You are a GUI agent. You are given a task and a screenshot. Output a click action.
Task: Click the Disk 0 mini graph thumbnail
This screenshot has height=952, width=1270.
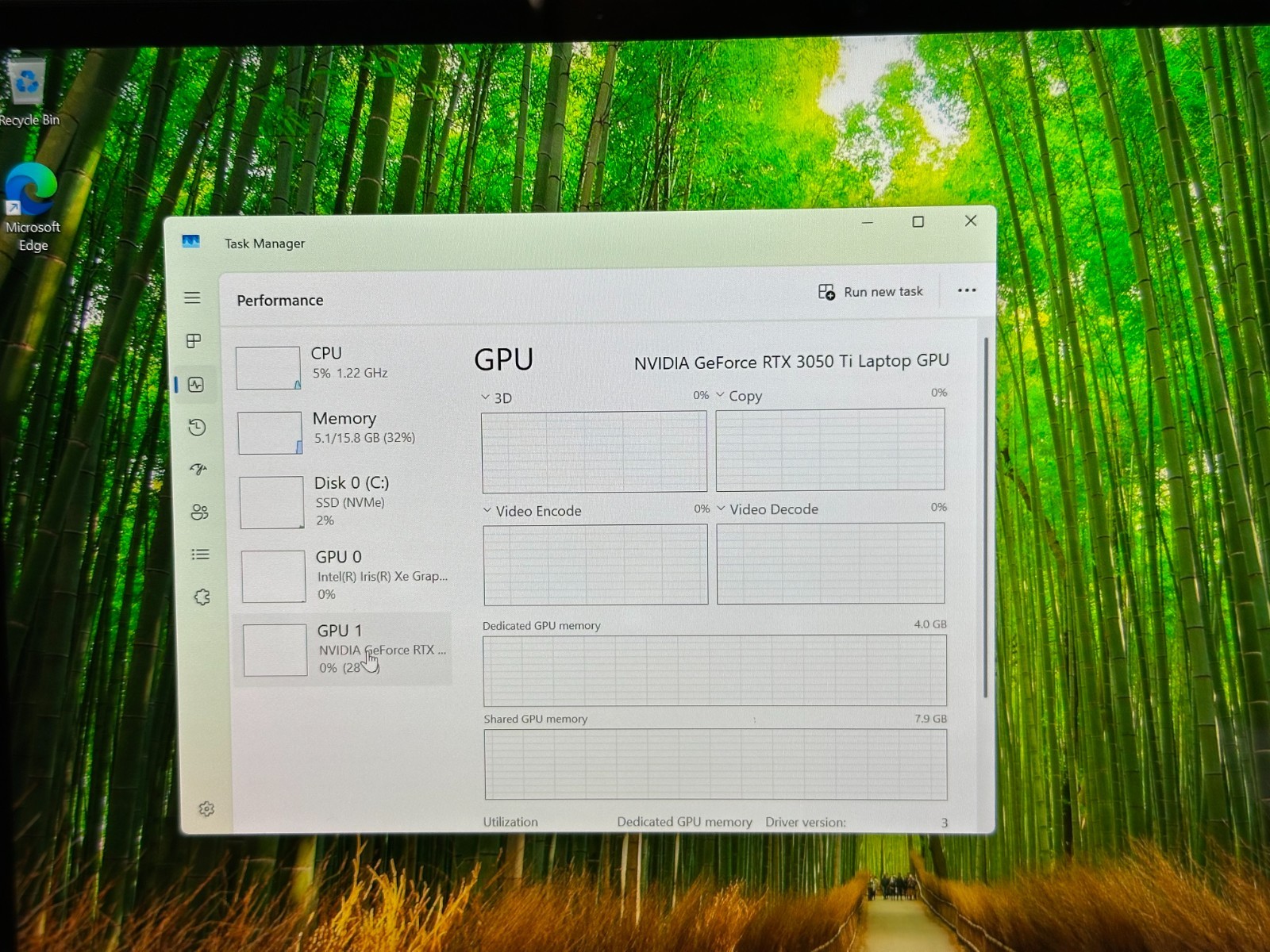[271, 502]
